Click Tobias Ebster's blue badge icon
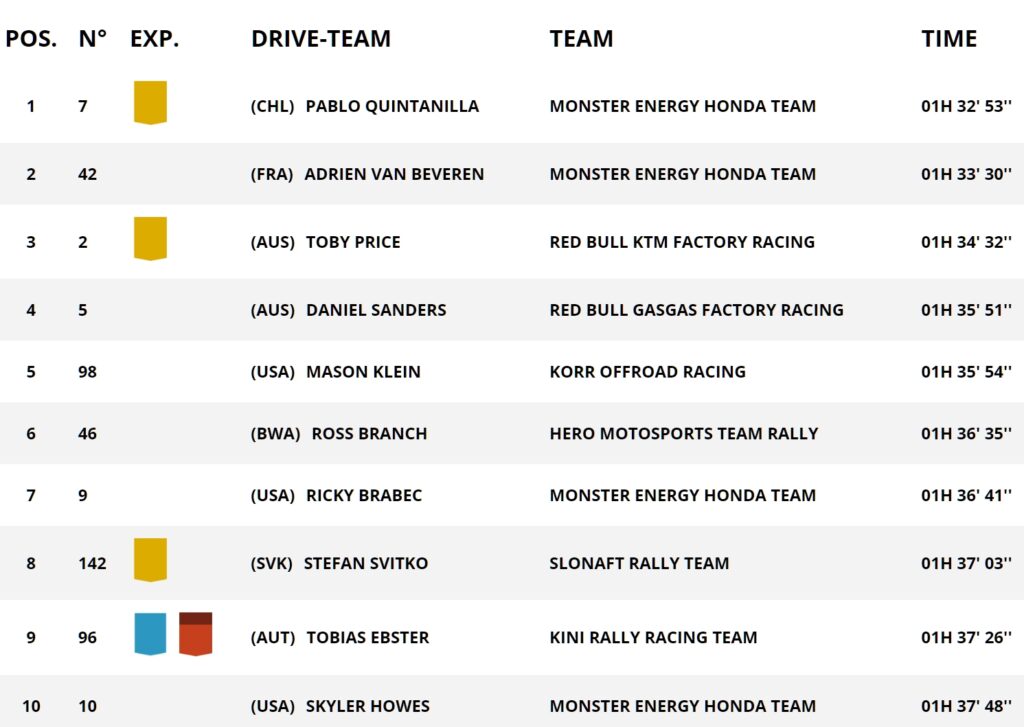Image resolution: width=1024 pixels, height=727 pixels. 150,634
